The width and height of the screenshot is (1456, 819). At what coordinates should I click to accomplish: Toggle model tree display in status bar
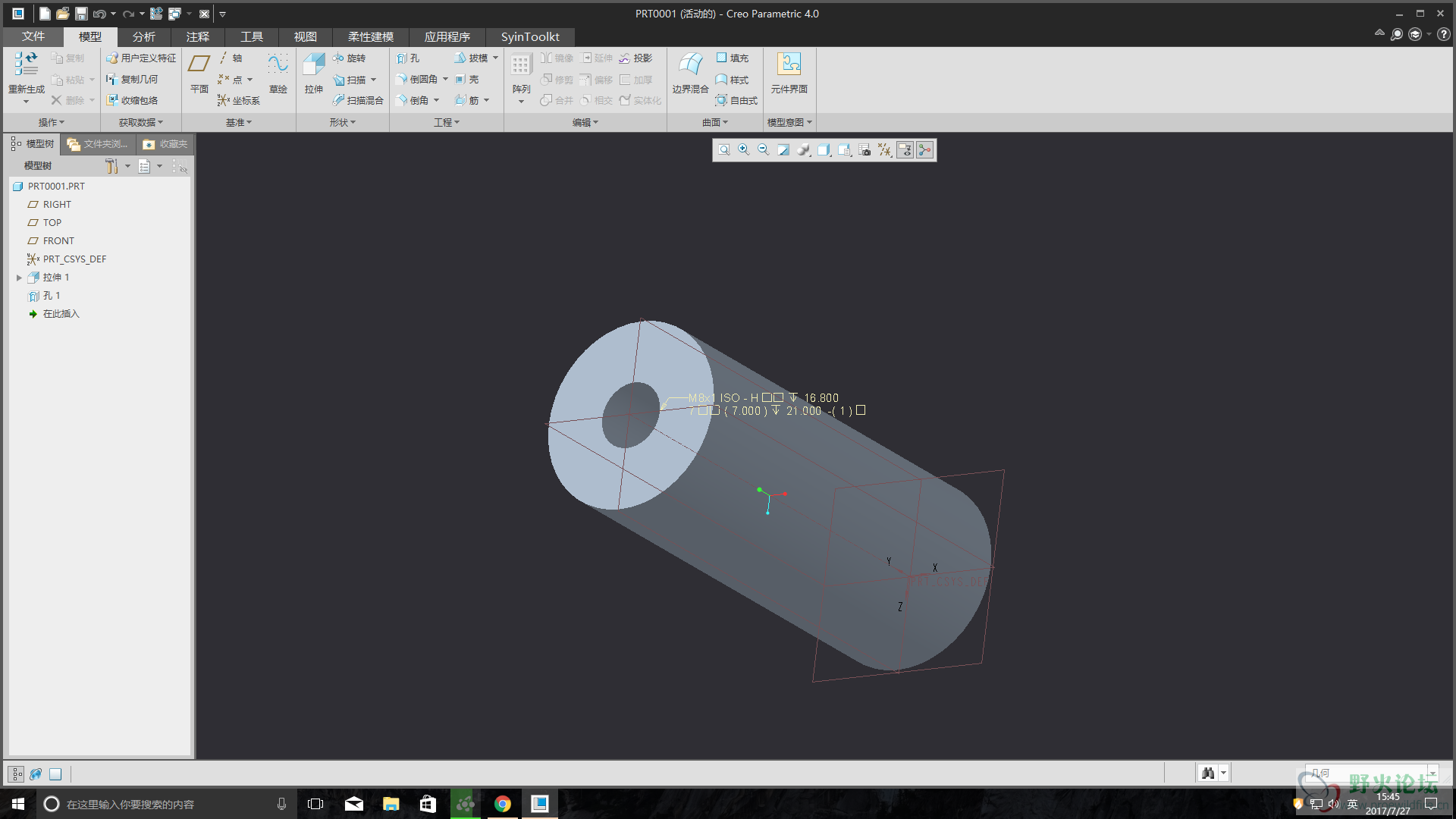(17, 773)
